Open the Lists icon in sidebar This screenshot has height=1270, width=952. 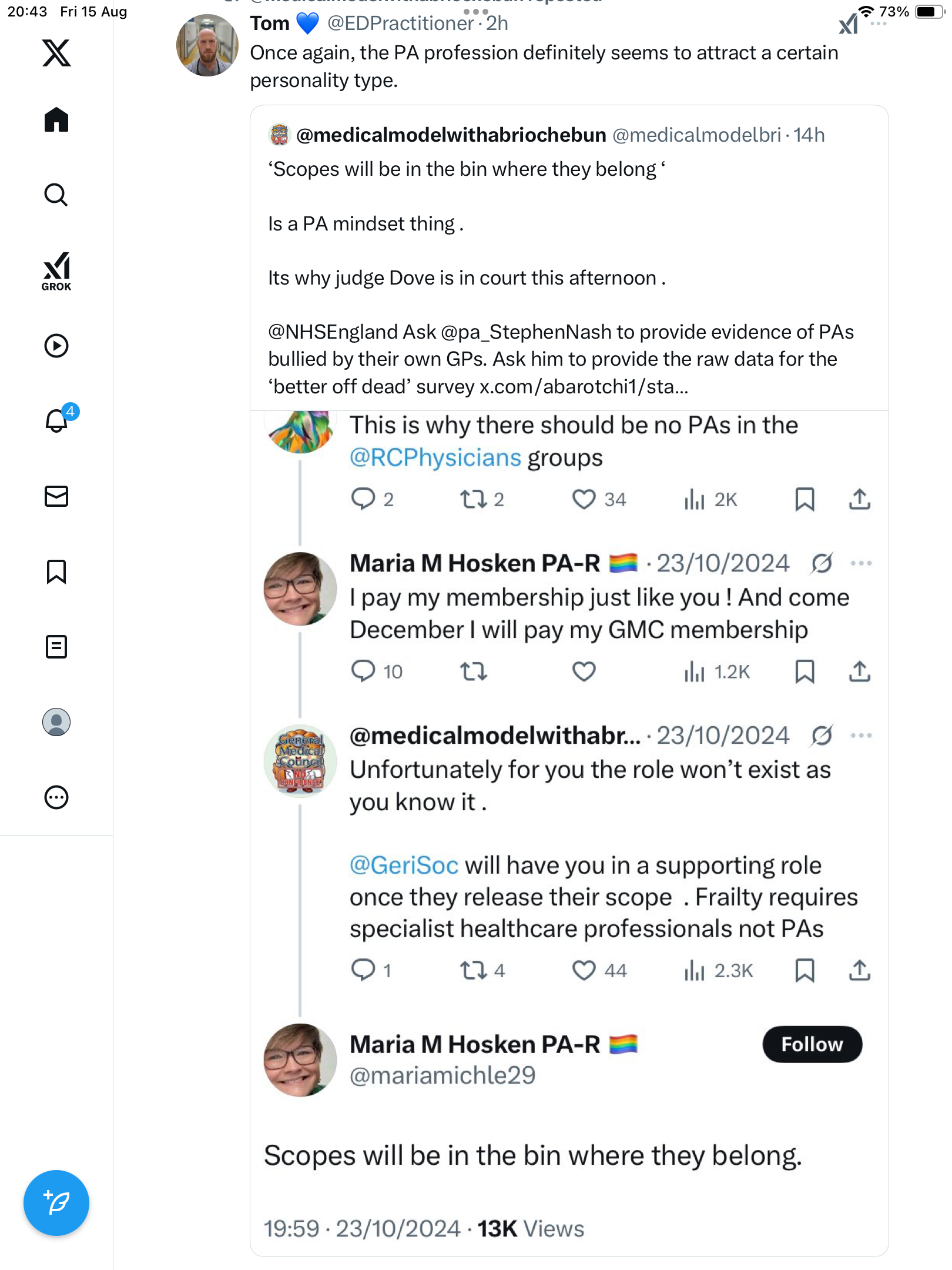(56, 647)
